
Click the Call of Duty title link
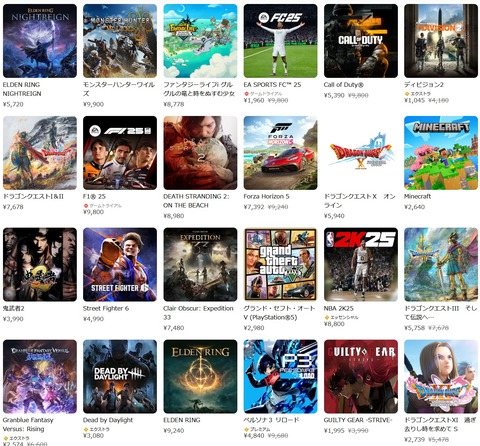344,85
